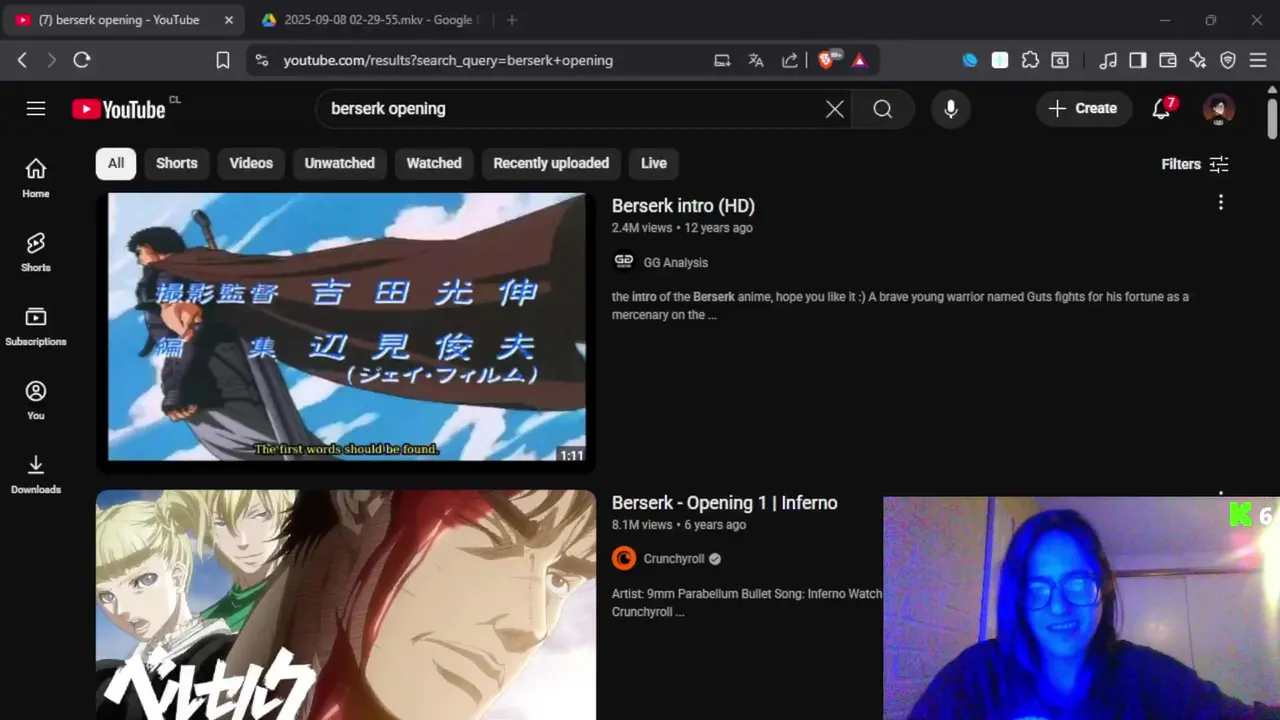This screenshot has height=720, width=1280.
Task: Open the Brave Shields lion icon
Action: [827, 60]
